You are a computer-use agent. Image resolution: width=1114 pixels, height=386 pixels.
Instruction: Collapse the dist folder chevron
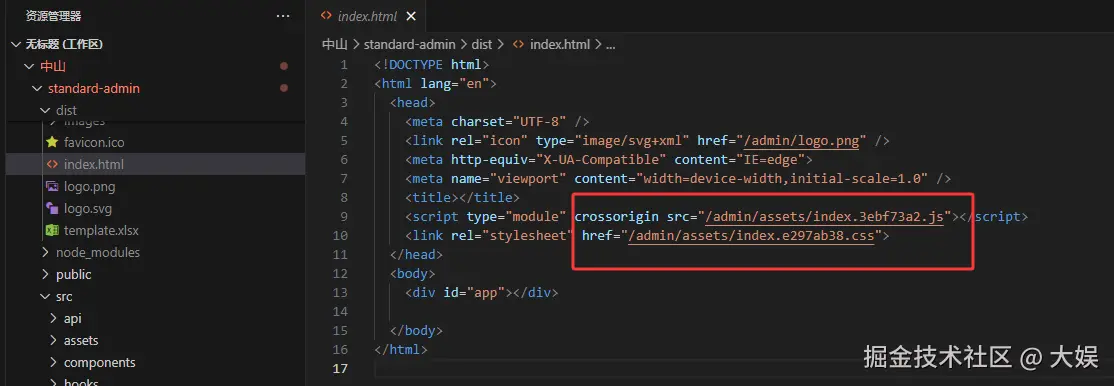coord(45,110)
